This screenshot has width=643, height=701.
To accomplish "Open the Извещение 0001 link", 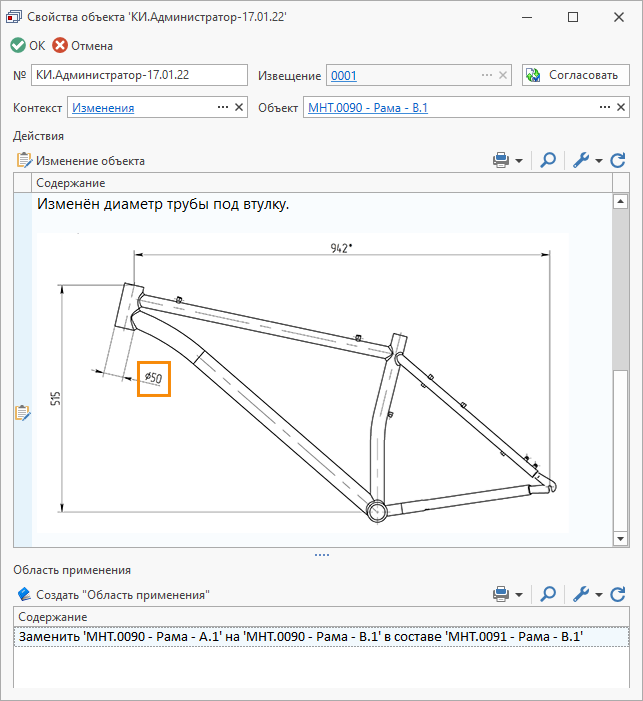I will coord(343,76).
